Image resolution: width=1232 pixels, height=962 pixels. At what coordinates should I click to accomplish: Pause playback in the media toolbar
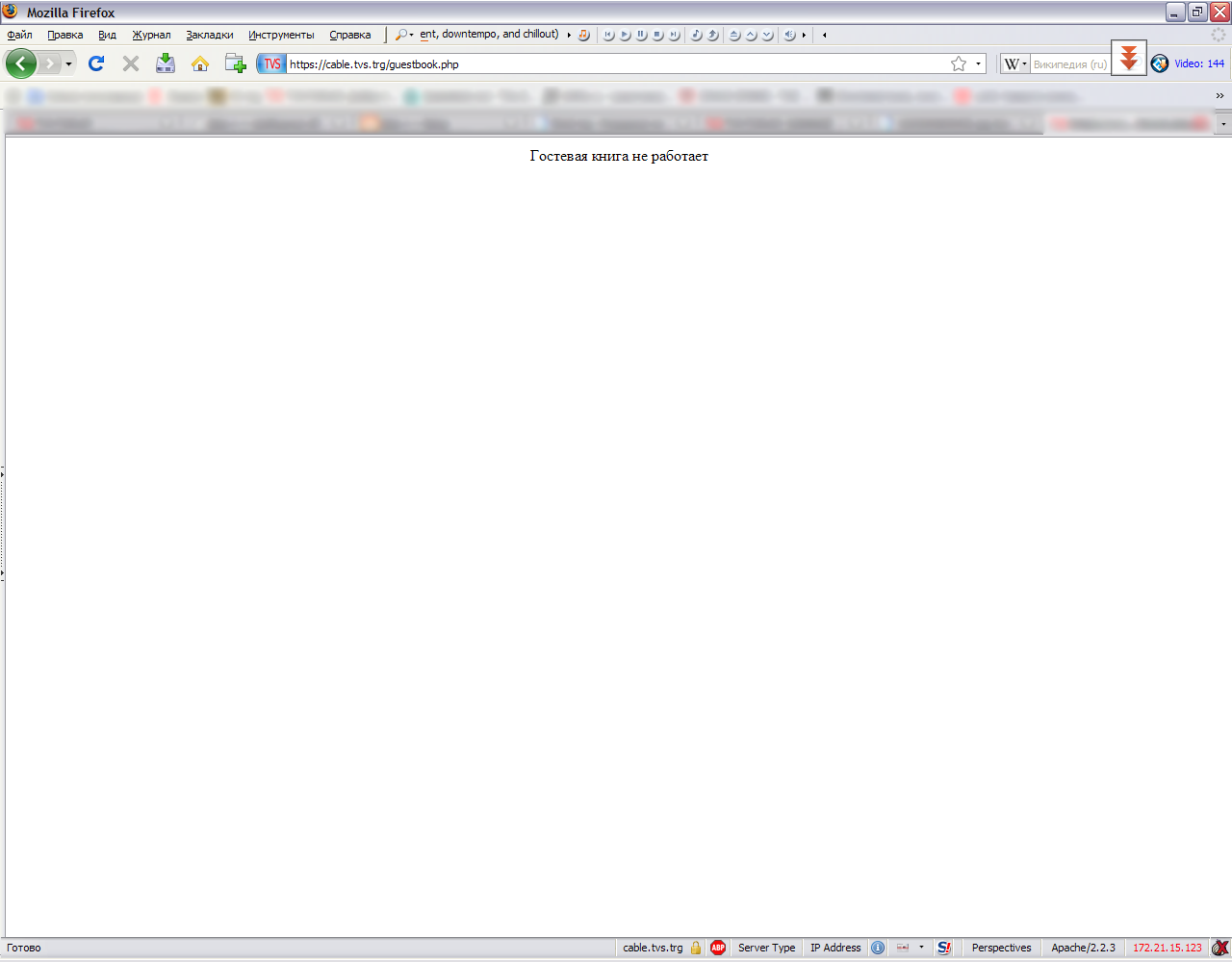pyautogui.click(x=641, y=36)
